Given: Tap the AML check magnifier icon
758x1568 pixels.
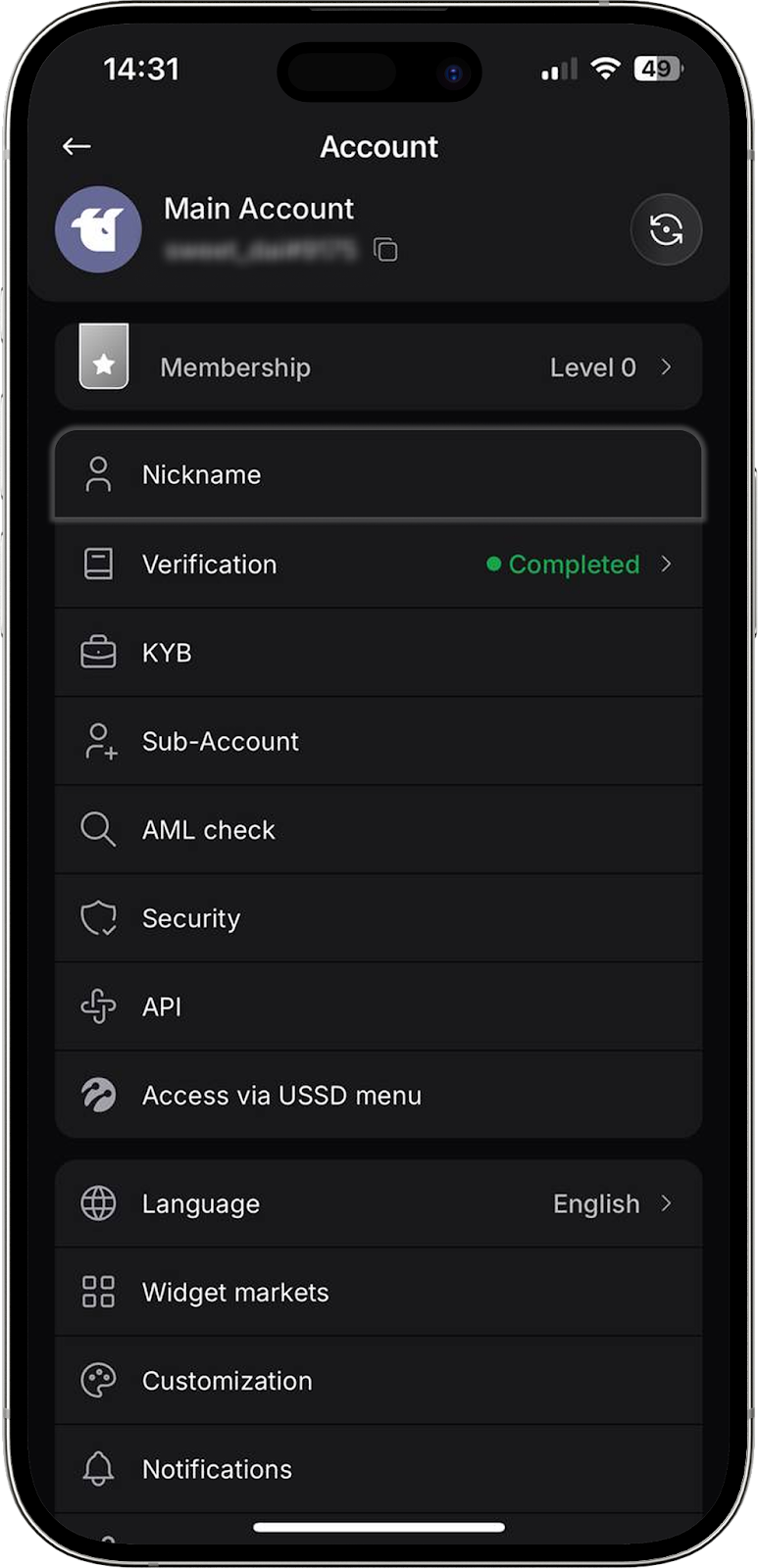Looking at the screenshot, I should 98,830.
